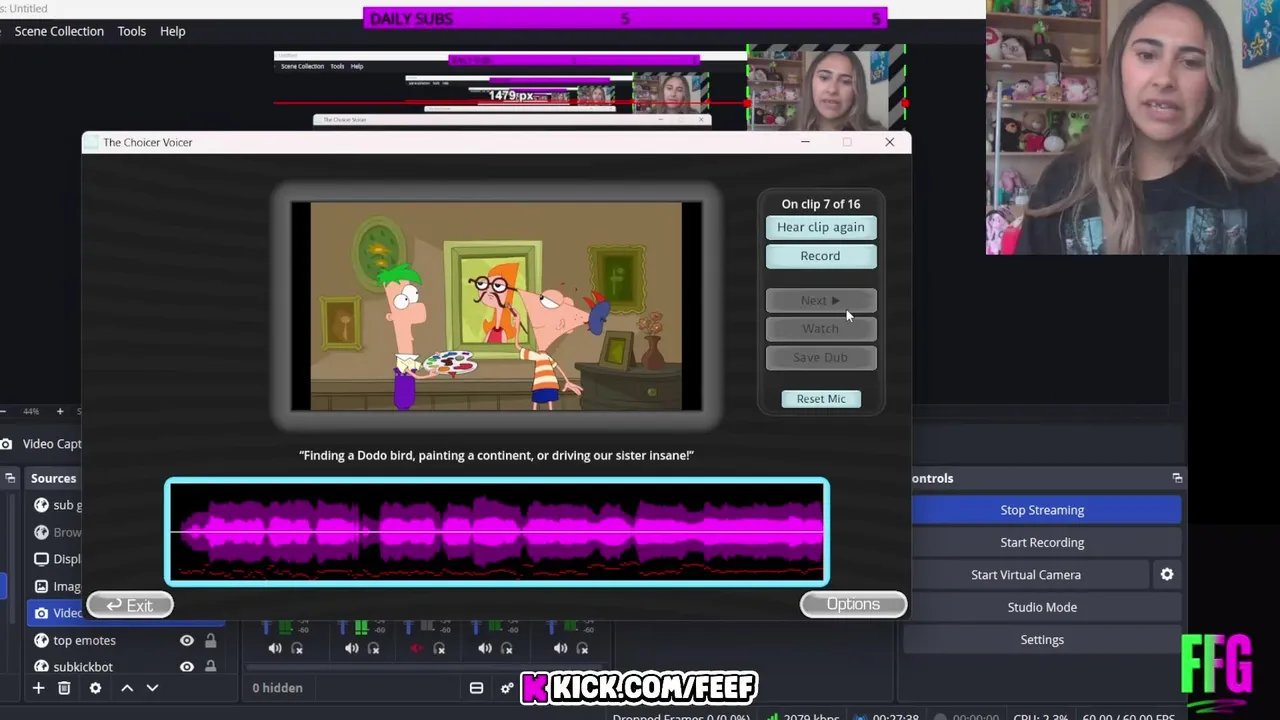Image resolution: width=1280 pixels, height=720 pixels.
Task: Click the magenta audio waveform display
Action: point(497,532)
